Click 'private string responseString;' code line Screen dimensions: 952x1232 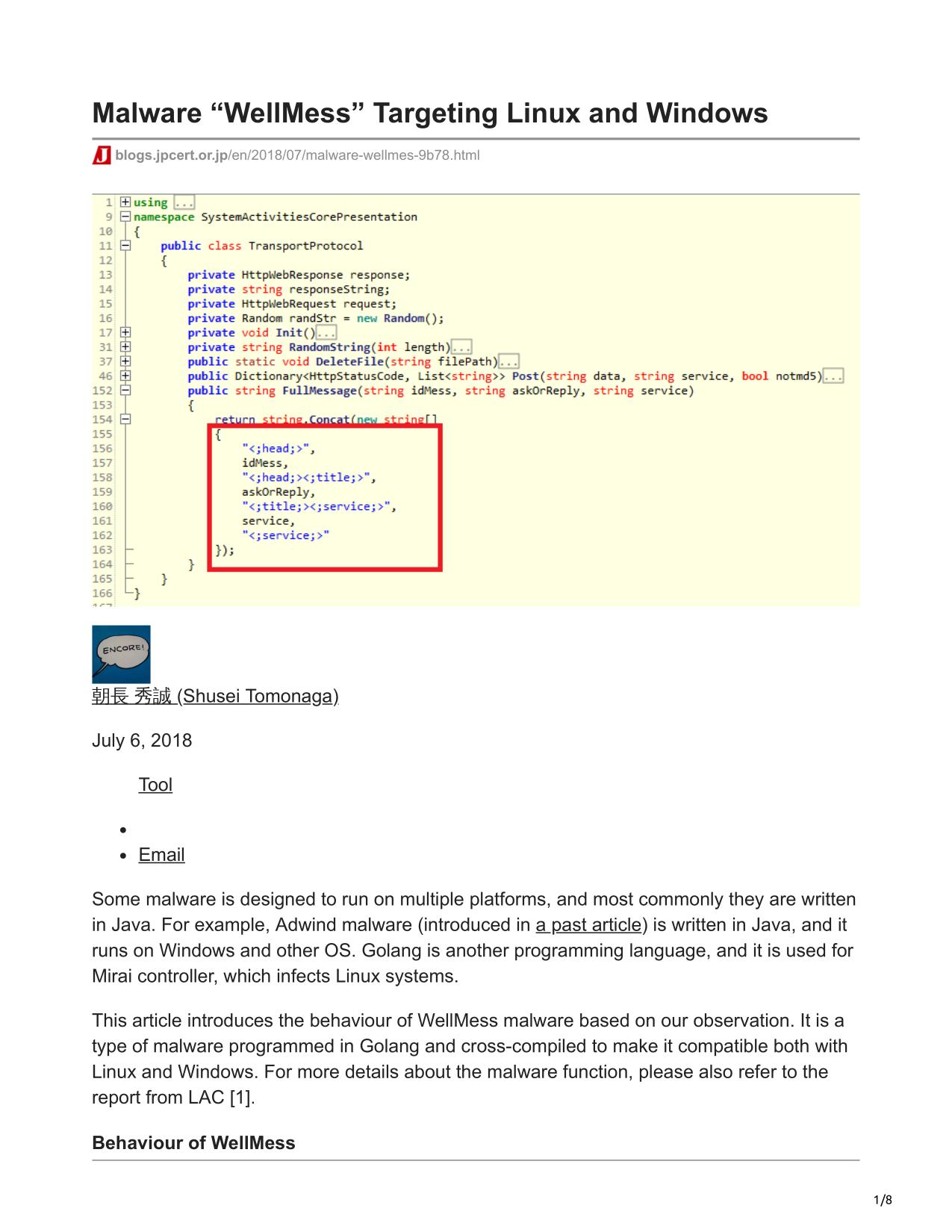[x=289, y=290]
